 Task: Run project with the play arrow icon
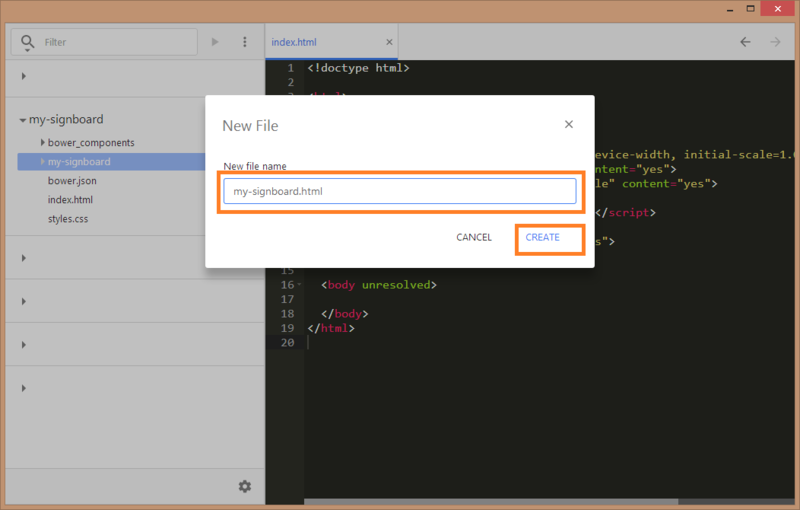[x=215, y=42]
